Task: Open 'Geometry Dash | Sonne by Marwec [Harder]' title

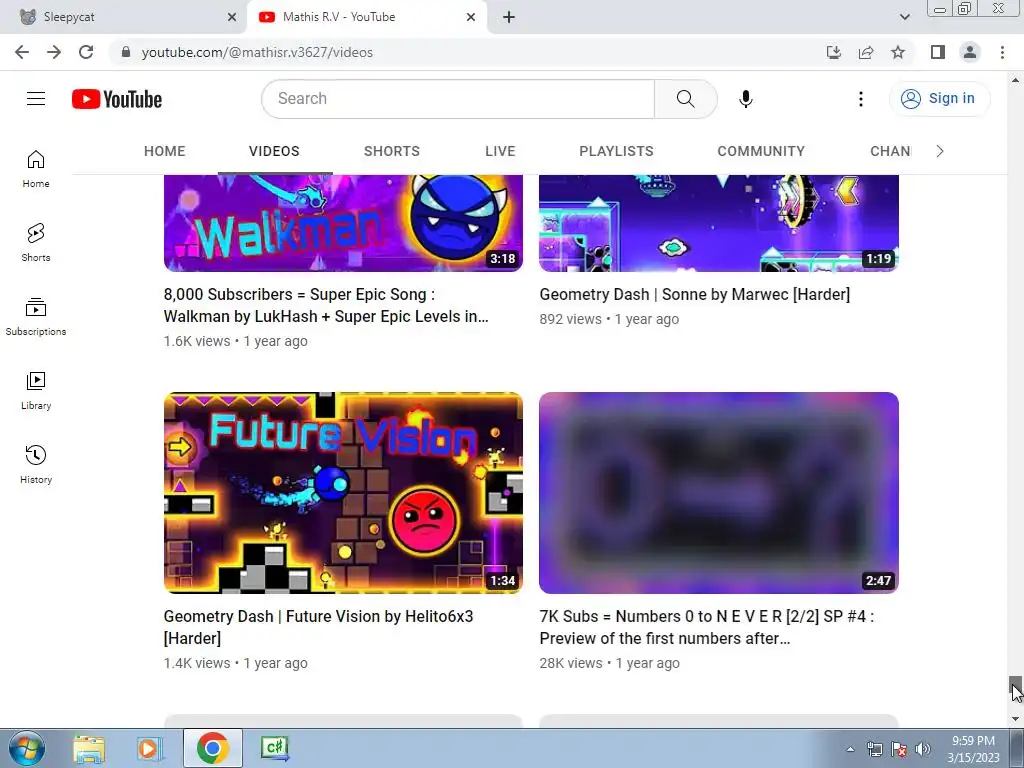Action: 695,295
